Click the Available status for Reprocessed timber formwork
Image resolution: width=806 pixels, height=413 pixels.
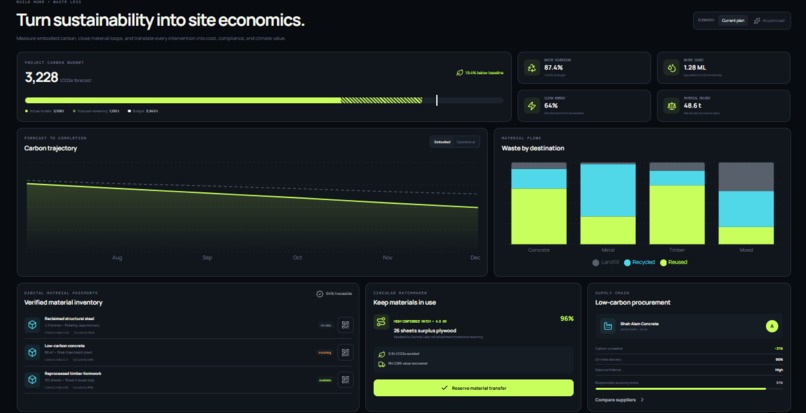coord(325,380)
